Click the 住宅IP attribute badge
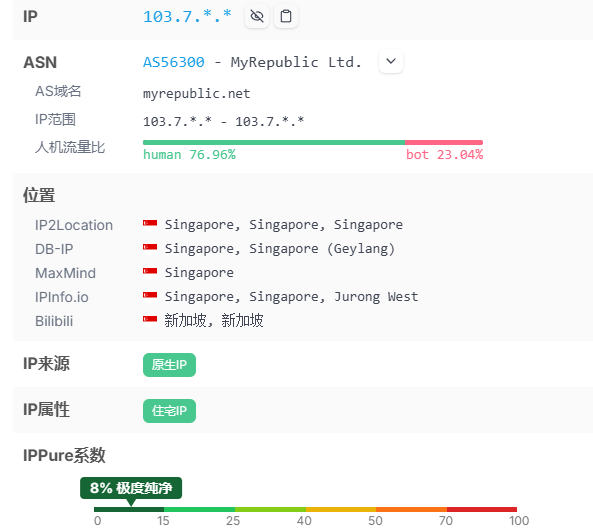Image resolution: width=593 pixels, height=530 pixels. click(169, 411)
